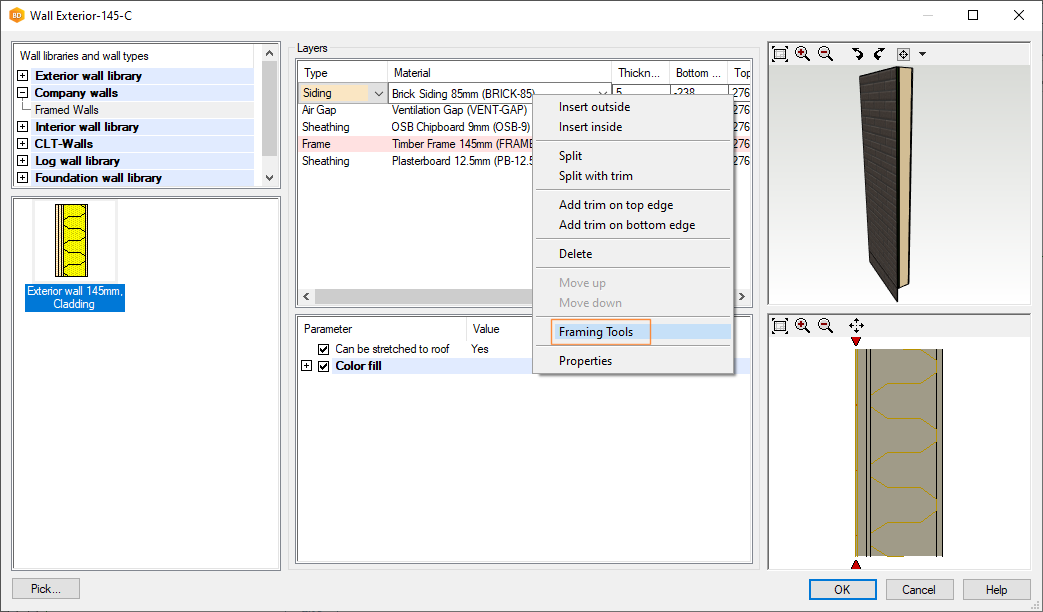Choose Framing Tools from context menu
This screenshot has width=1043, height=612.
coord(596,332)
